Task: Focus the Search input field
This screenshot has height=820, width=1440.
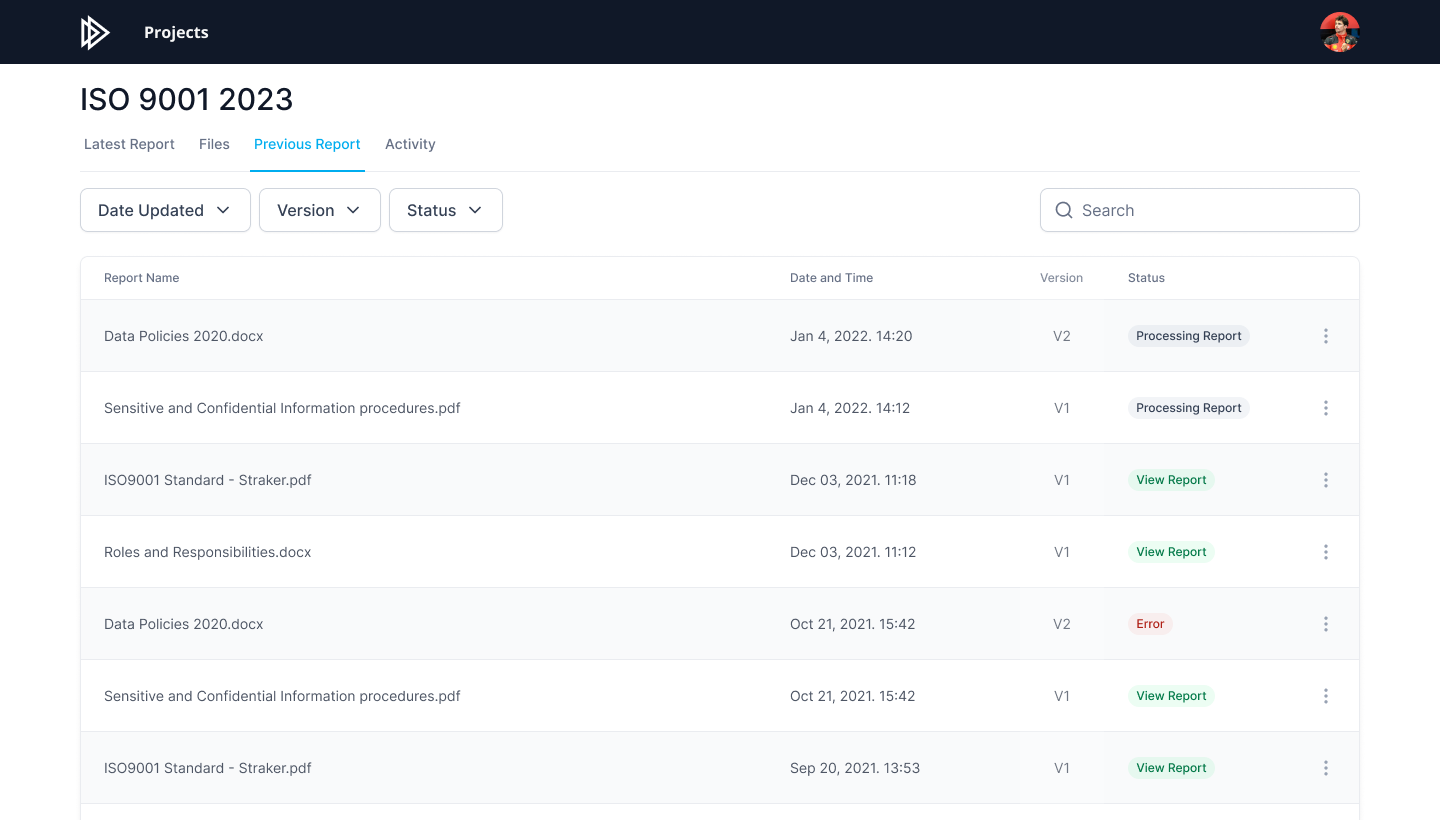Action: [1200, 210]
